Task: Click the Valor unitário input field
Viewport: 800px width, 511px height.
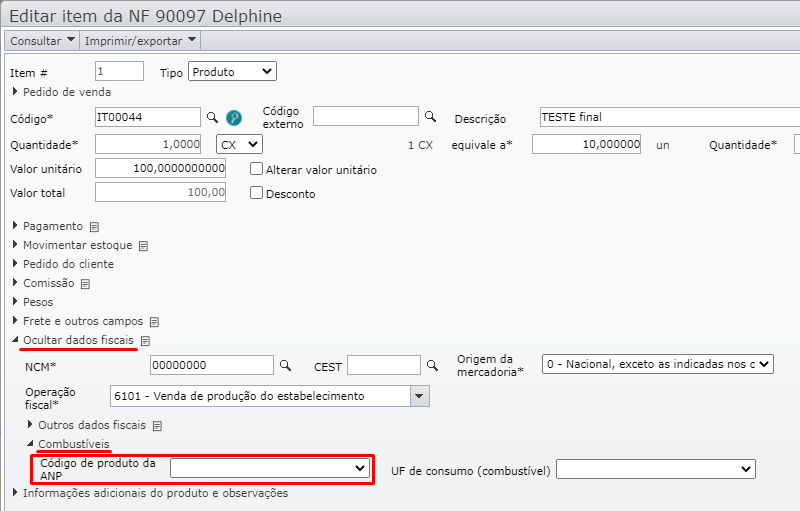Action: pos(160,168)
